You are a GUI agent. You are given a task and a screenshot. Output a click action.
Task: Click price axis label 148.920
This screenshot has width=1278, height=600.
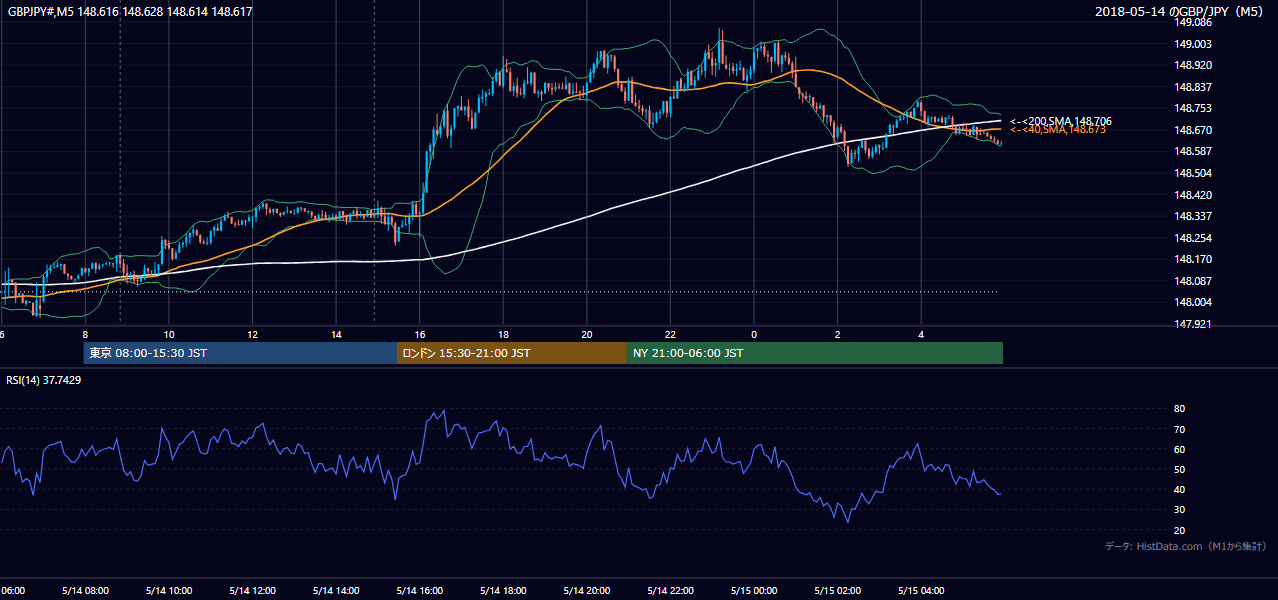pyautogui.click(x=1192, y=65)
